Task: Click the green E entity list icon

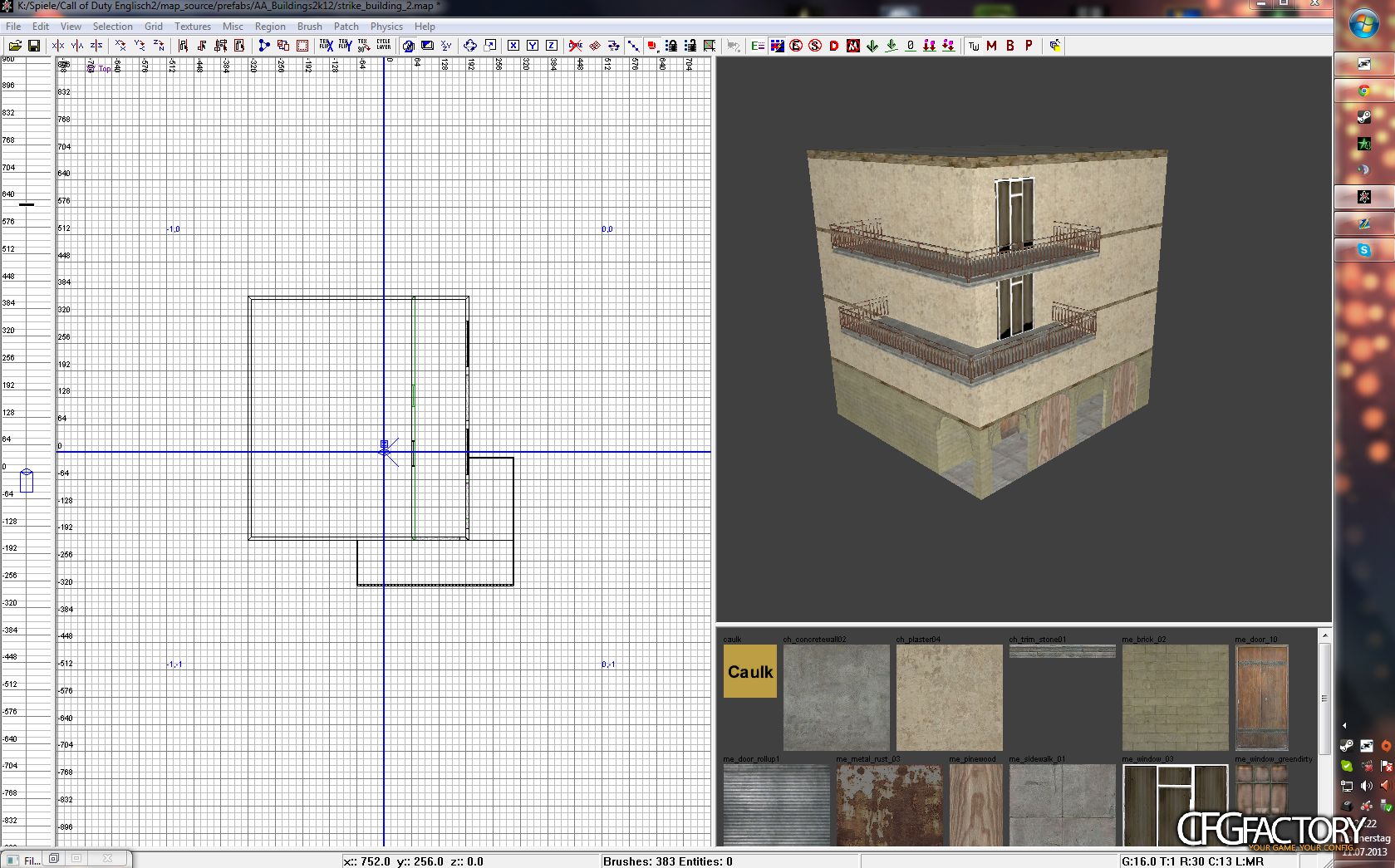Action: 758,46
